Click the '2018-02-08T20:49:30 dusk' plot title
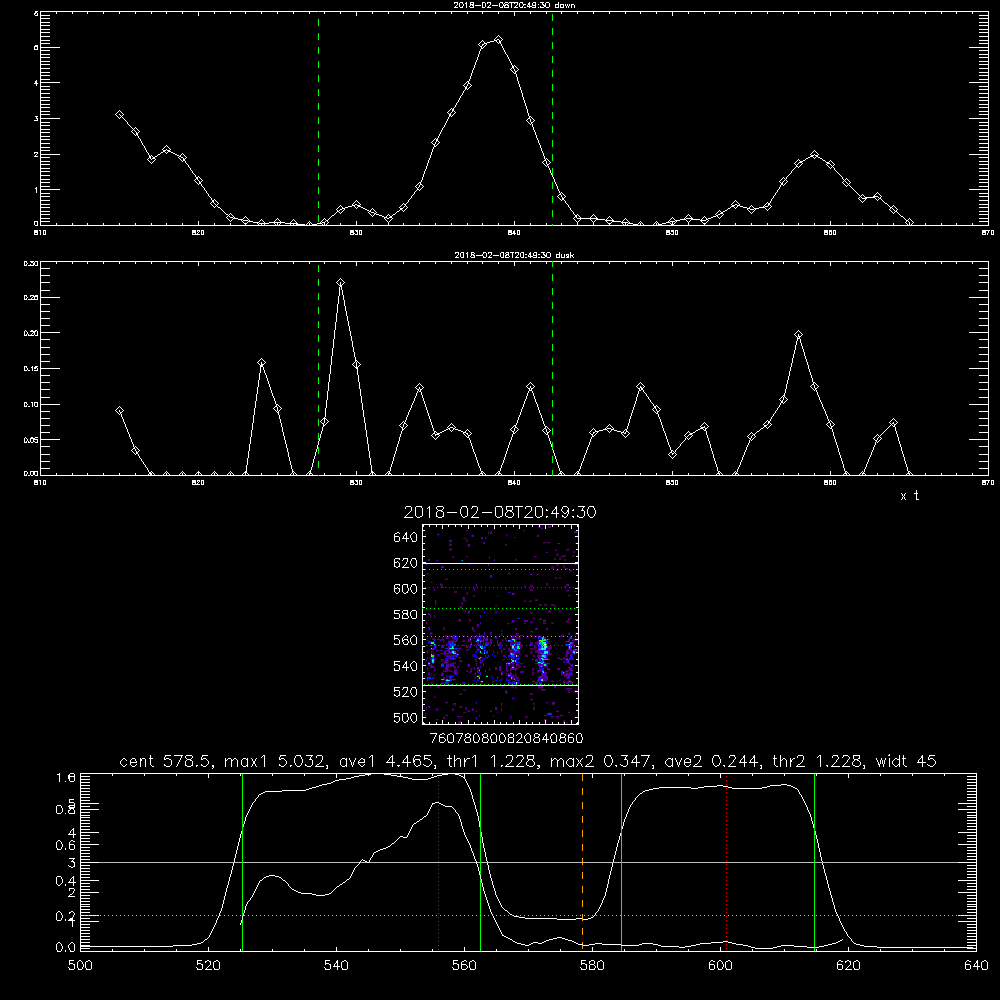The width and height of the screenshot is (1000, 1000). 514,255
